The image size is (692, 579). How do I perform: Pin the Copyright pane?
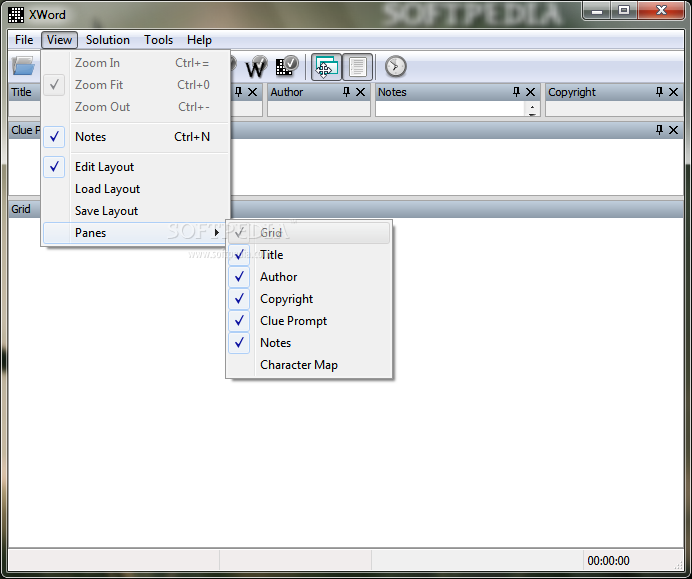(659, 92)
